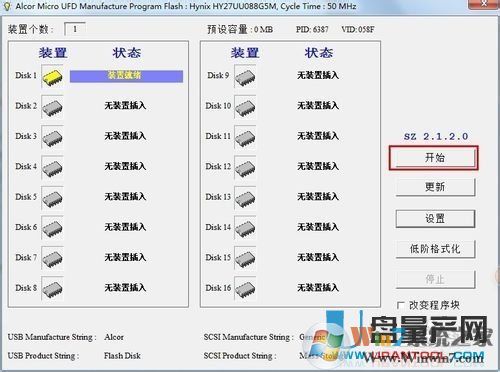Open 设置 settings button

coord(435,218)
